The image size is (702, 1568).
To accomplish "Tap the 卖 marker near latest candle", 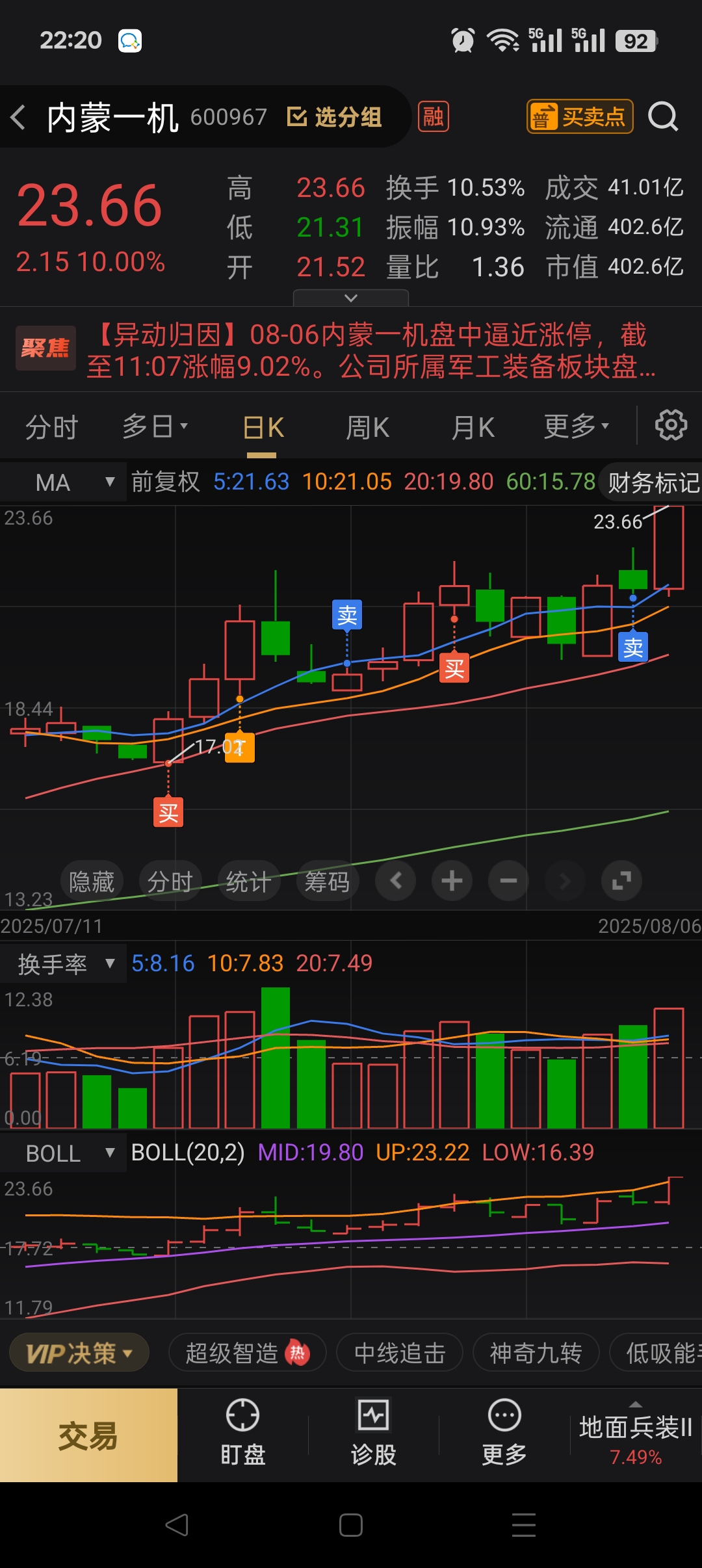I will click(633, 647).
